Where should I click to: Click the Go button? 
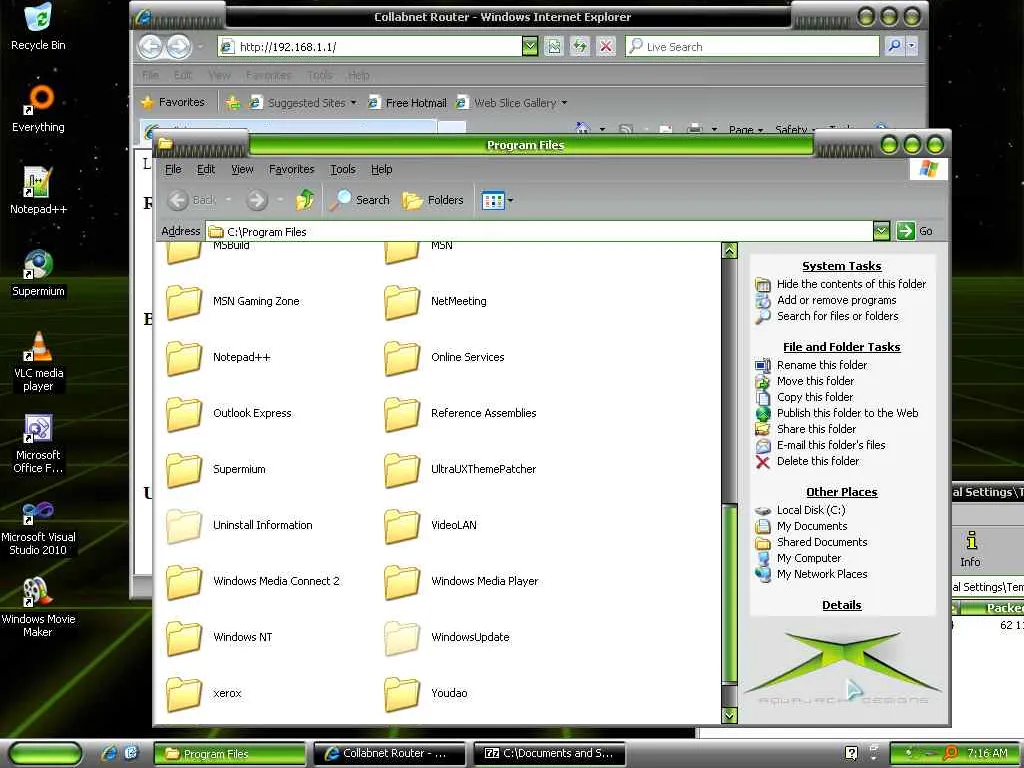pyautogui.click(x=916, y=231)
